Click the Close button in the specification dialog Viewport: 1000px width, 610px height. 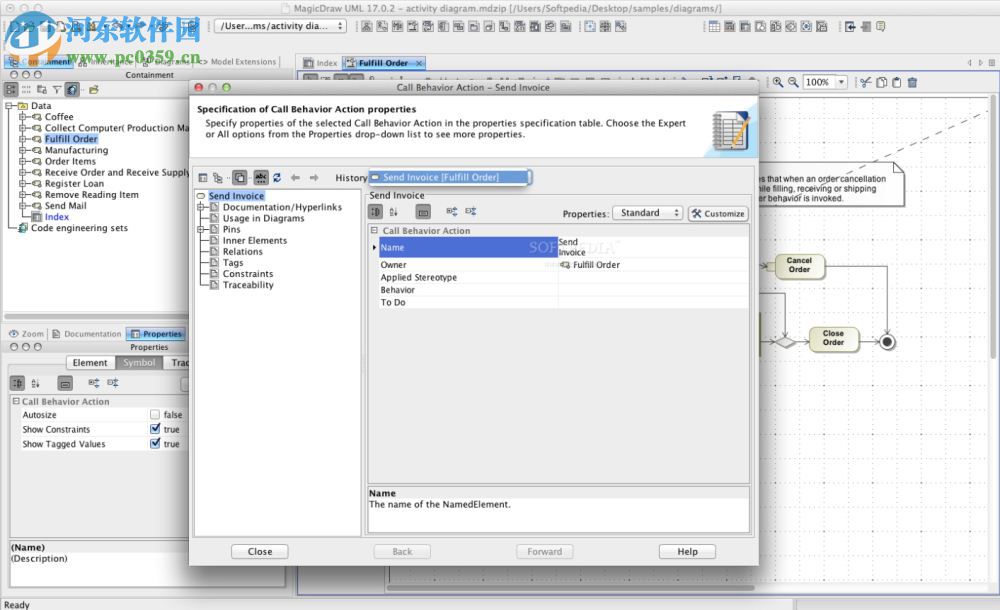pyautogui.click(x=259, y=551)
